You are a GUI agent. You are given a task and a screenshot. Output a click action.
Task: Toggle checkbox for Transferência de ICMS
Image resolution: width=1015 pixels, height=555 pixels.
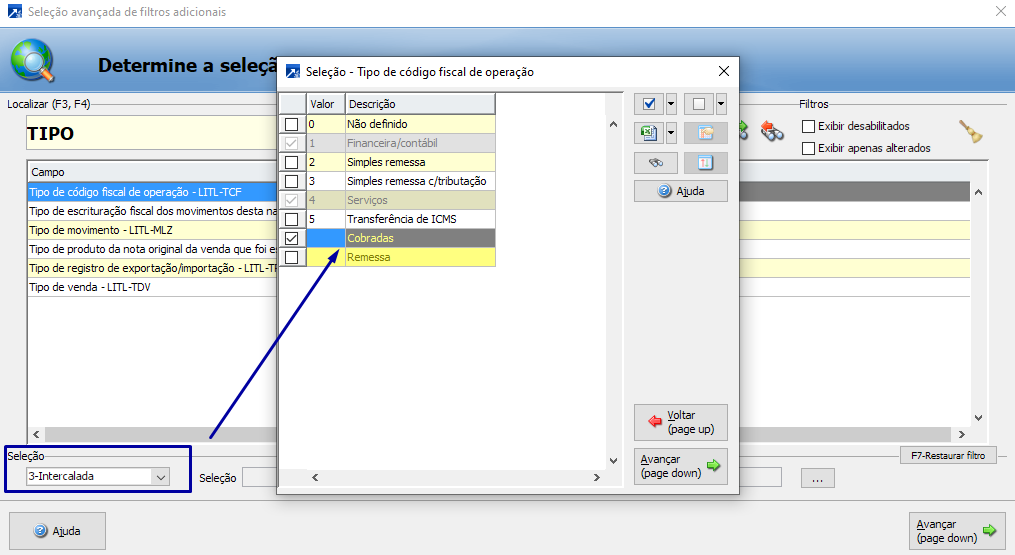tap(292, 220)
